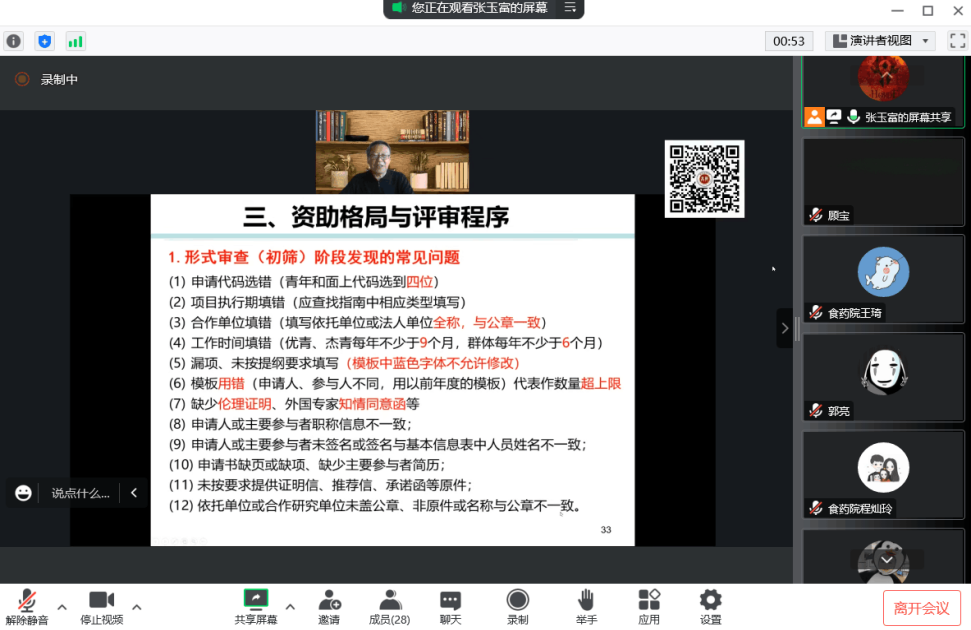Click the 共享屏幕 share screen button
Screen dimensions: 971x630
click(x=256, y=606)
